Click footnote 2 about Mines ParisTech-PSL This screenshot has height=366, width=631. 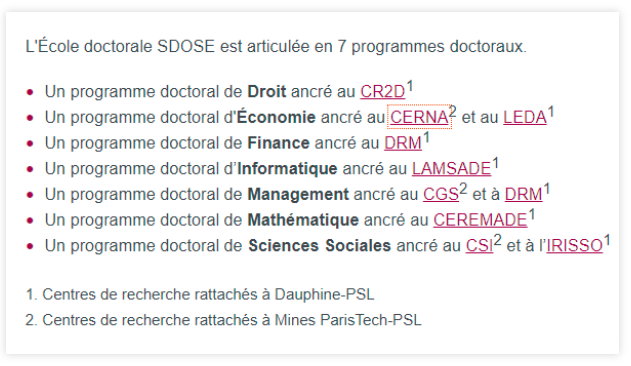pos(223,321)
